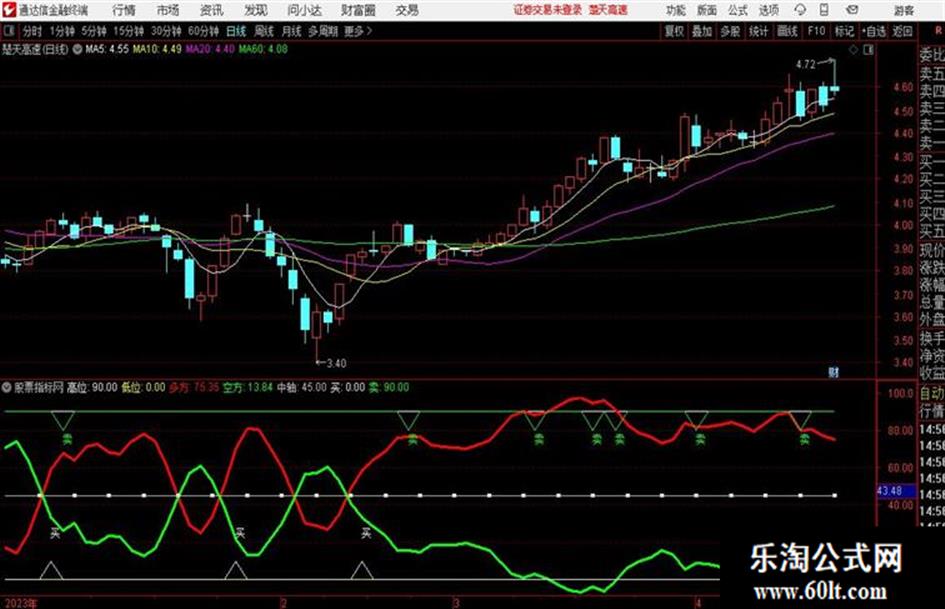
Task: Open the 资讯 menu
Action: (211, 10)
